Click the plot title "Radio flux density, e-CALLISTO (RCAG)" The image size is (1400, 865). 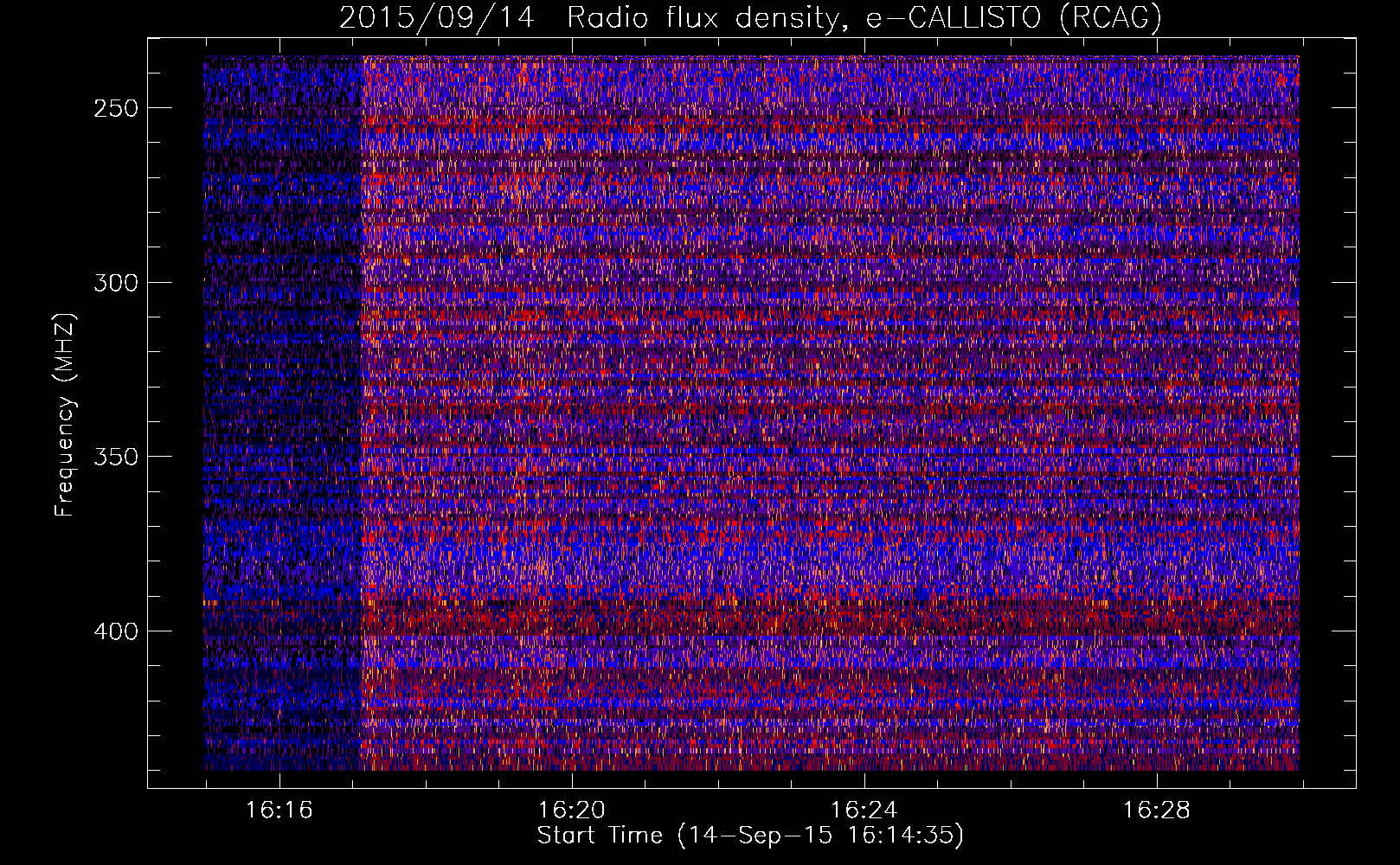pos(864,17)
